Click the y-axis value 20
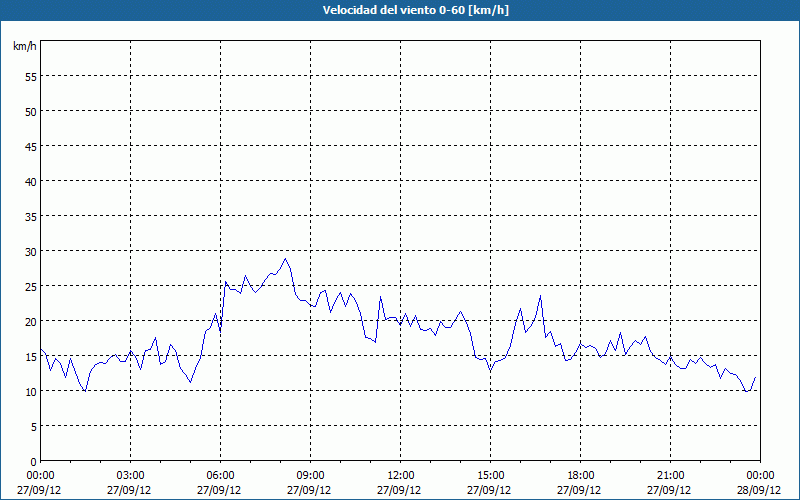This screenshot has width=800, height=500. 31,321
